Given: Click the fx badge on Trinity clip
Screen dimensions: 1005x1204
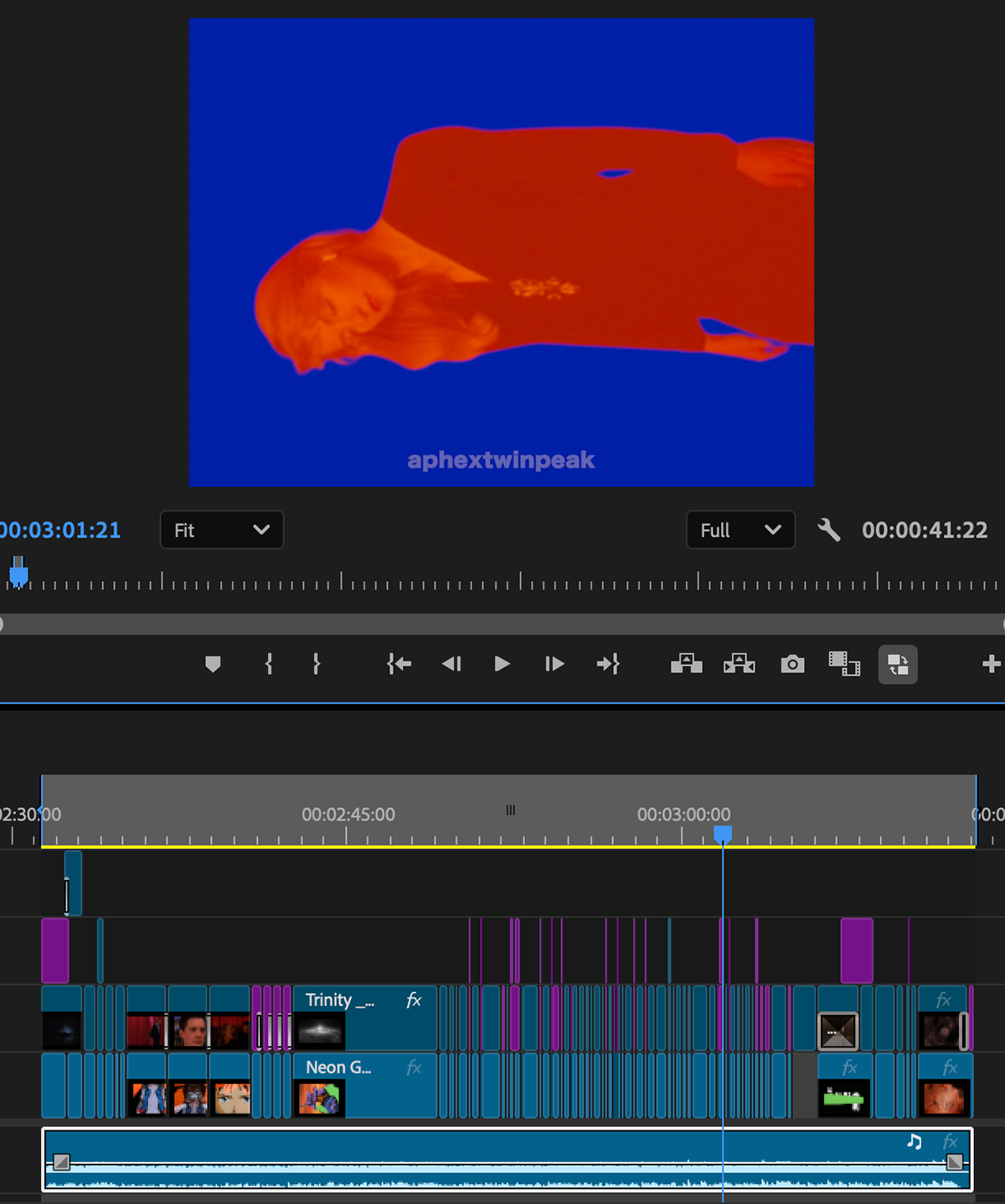Looking at the screenshot, I should tap(414, 1000).
